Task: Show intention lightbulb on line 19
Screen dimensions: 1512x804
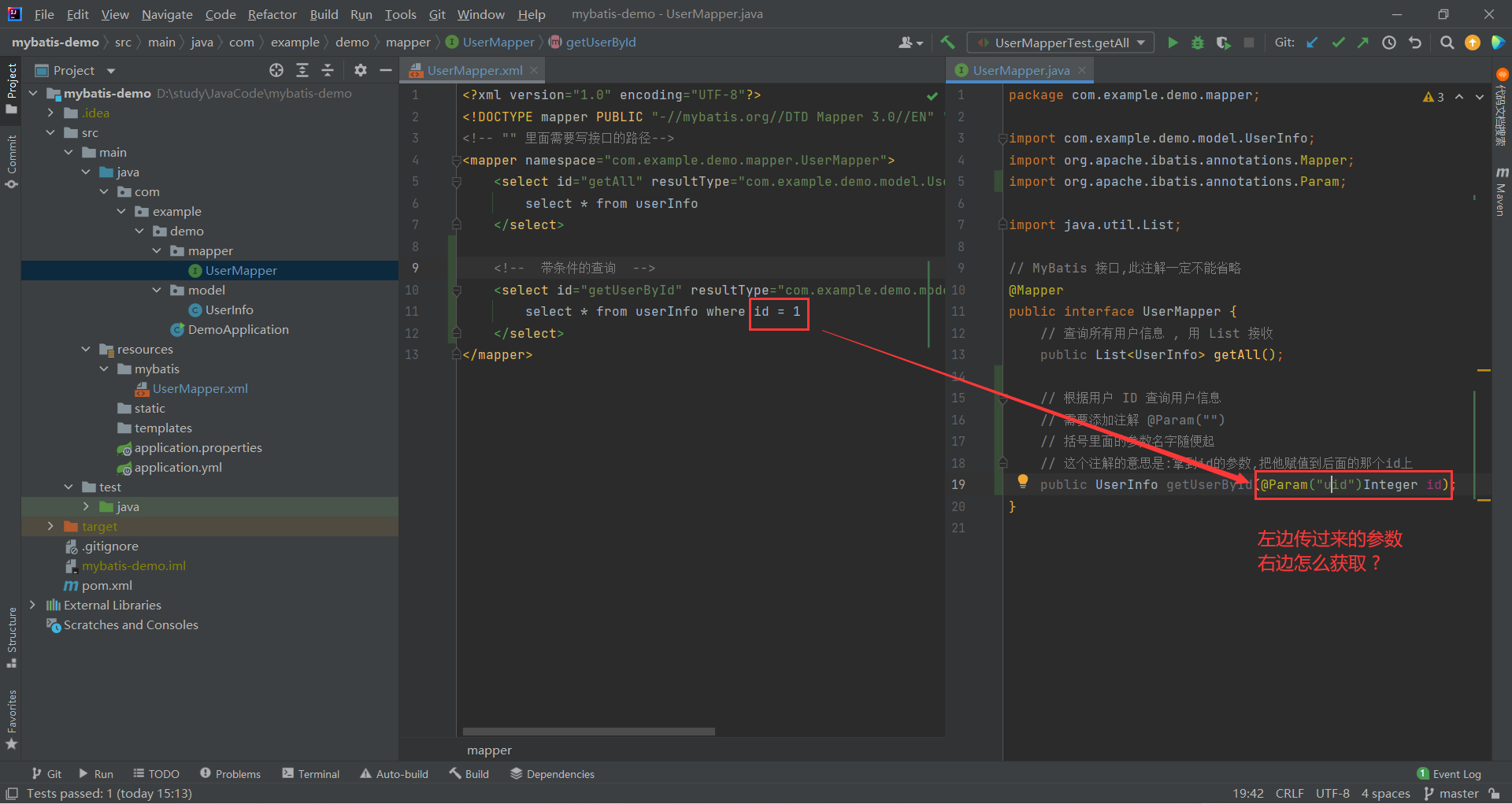Action: (x=1023, y=481)
